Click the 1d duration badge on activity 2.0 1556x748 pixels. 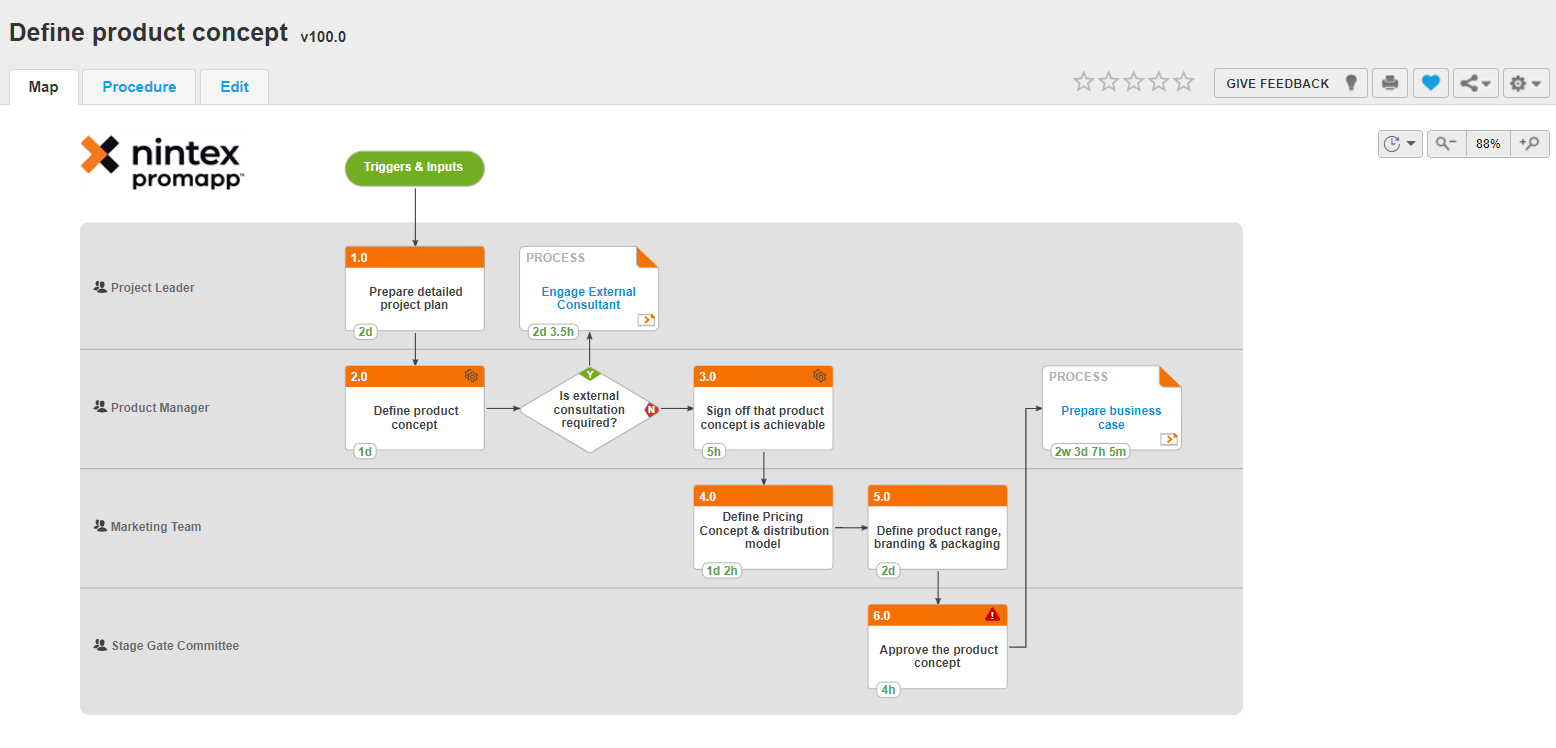coord(365,451)
